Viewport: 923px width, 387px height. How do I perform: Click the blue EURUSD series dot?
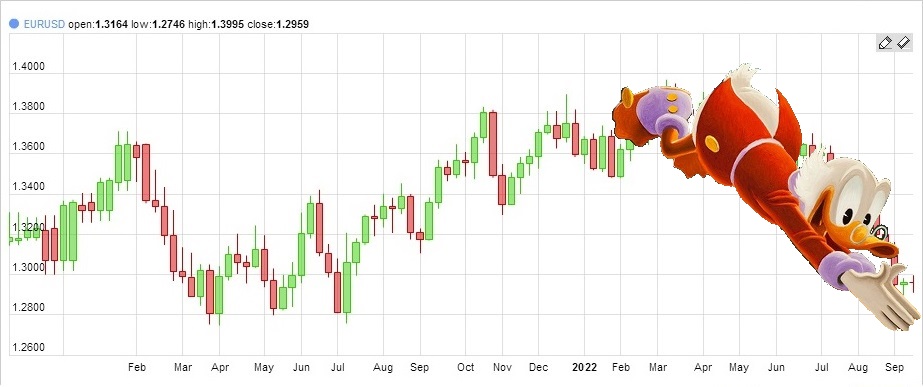pyautogui.click(x=15, y=24)
